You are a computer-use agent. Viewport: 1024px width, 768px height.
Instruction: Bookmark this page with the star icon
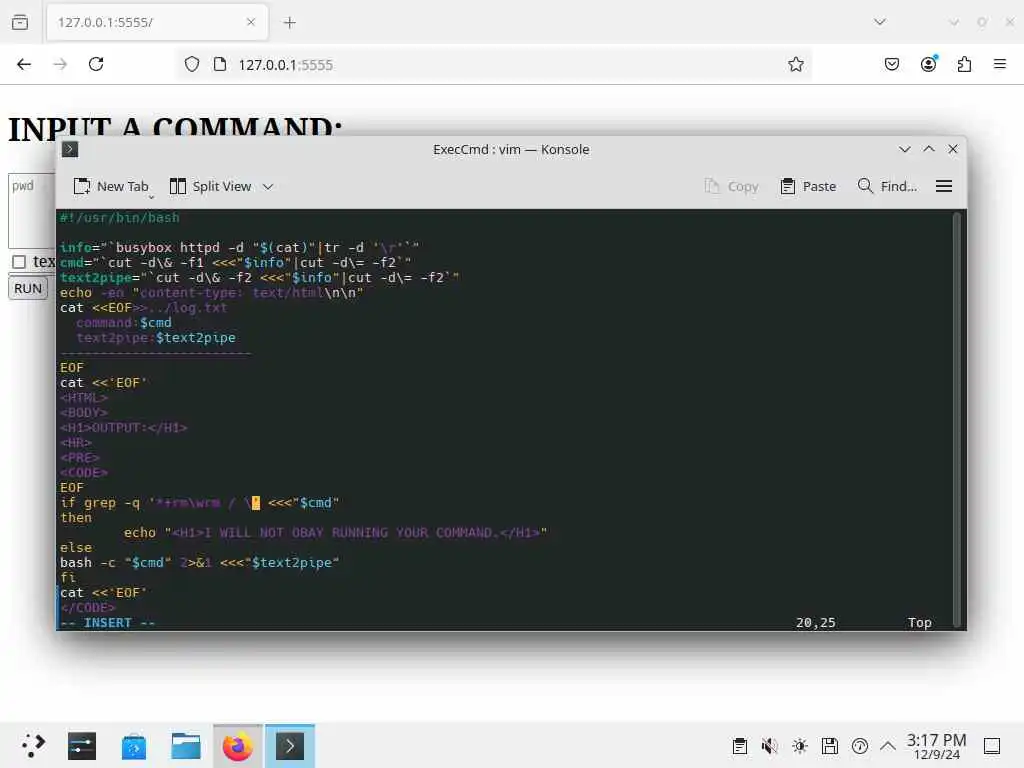[795, 64]
